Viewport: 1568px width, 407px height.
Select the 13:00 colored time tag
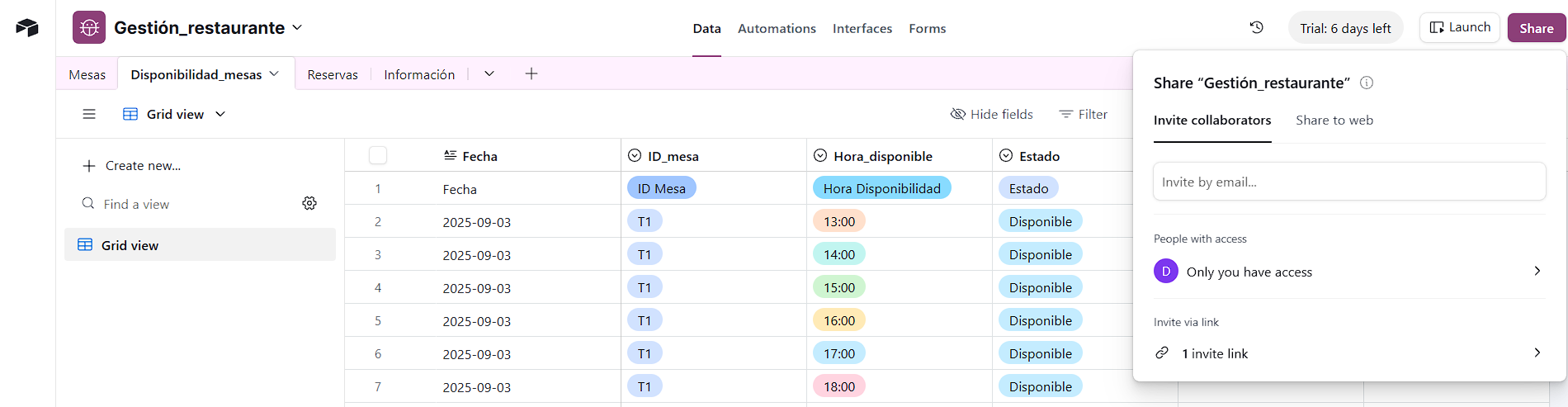839,221
